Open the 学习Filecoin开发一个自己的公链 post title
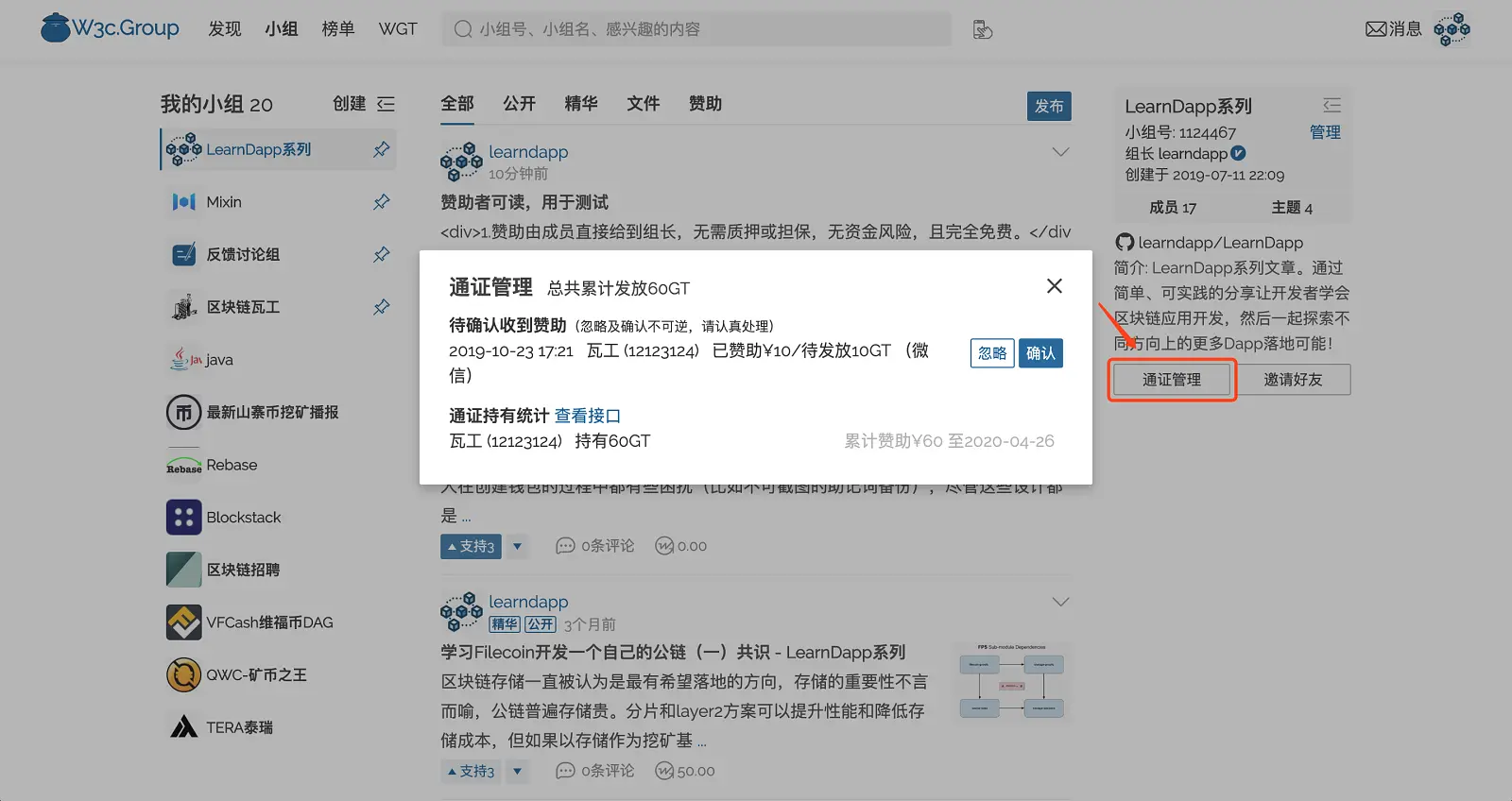 coord(673,653)
